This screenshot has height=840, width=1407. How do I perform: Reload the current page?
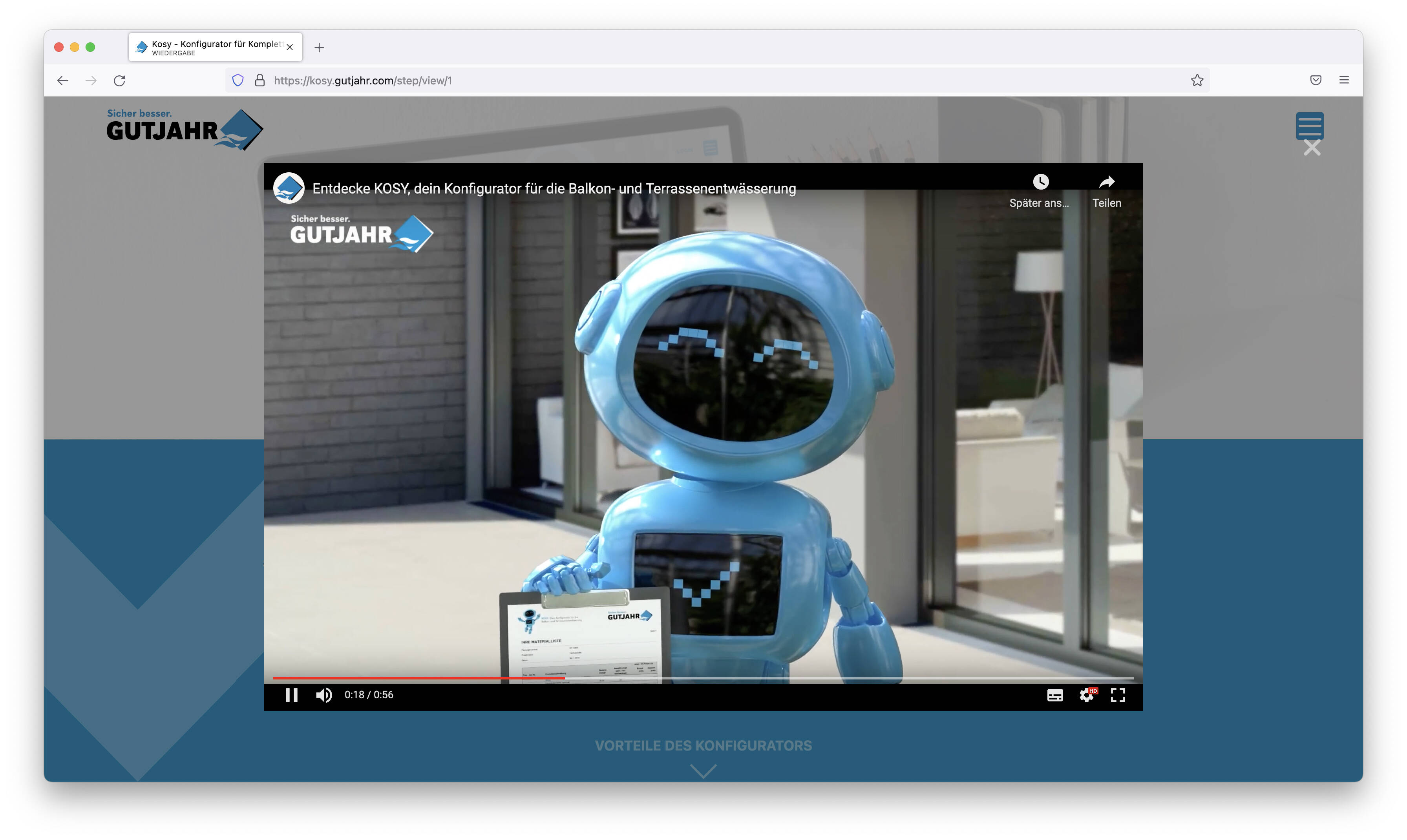coord(119,80)
